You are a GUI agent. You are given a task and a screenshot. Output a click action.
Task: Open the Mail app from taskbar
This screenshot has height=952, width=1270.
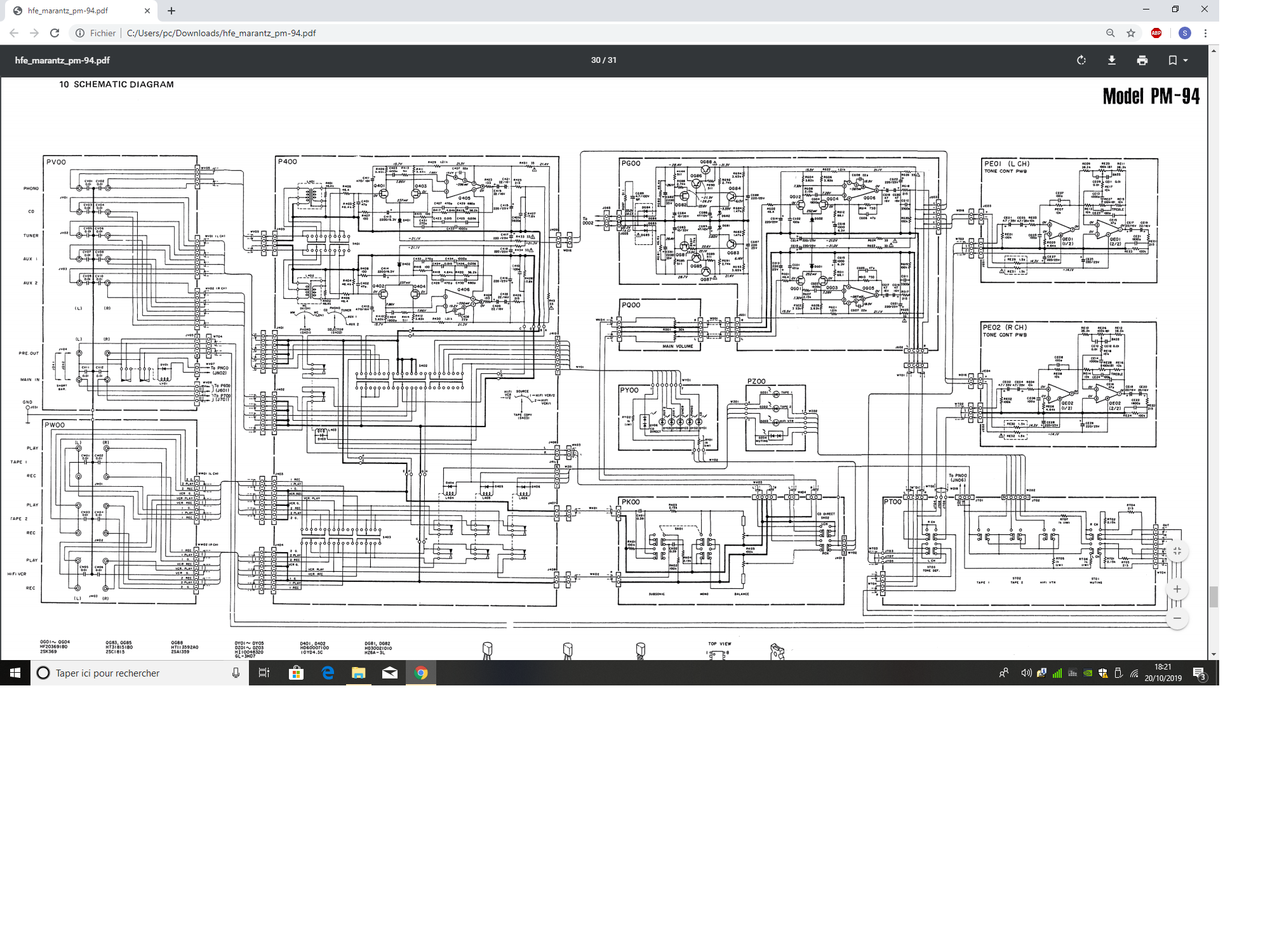point(390,673)
